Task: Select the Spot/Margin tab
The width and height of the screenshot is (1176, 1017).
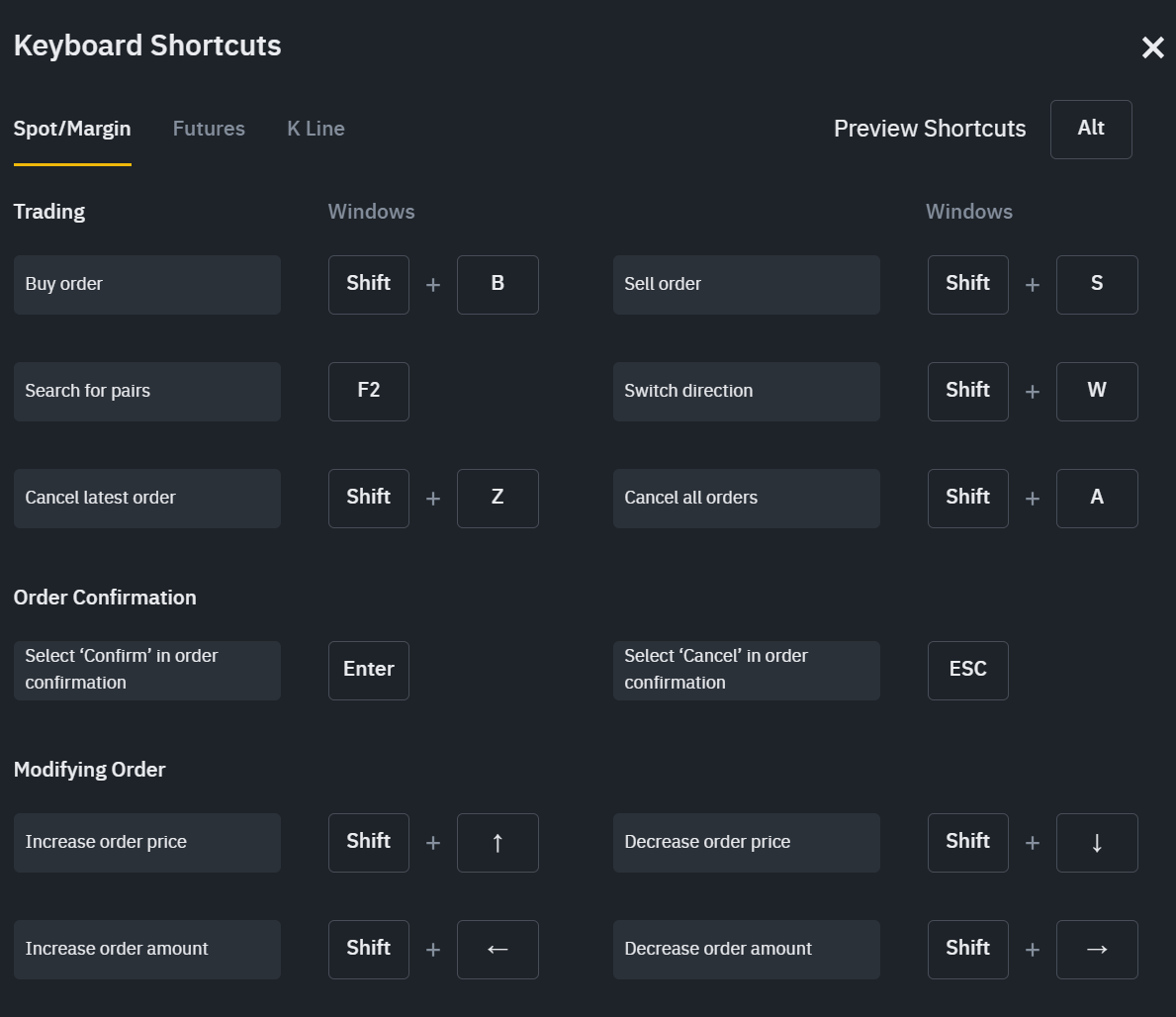Action: click(x=72, y=129)
